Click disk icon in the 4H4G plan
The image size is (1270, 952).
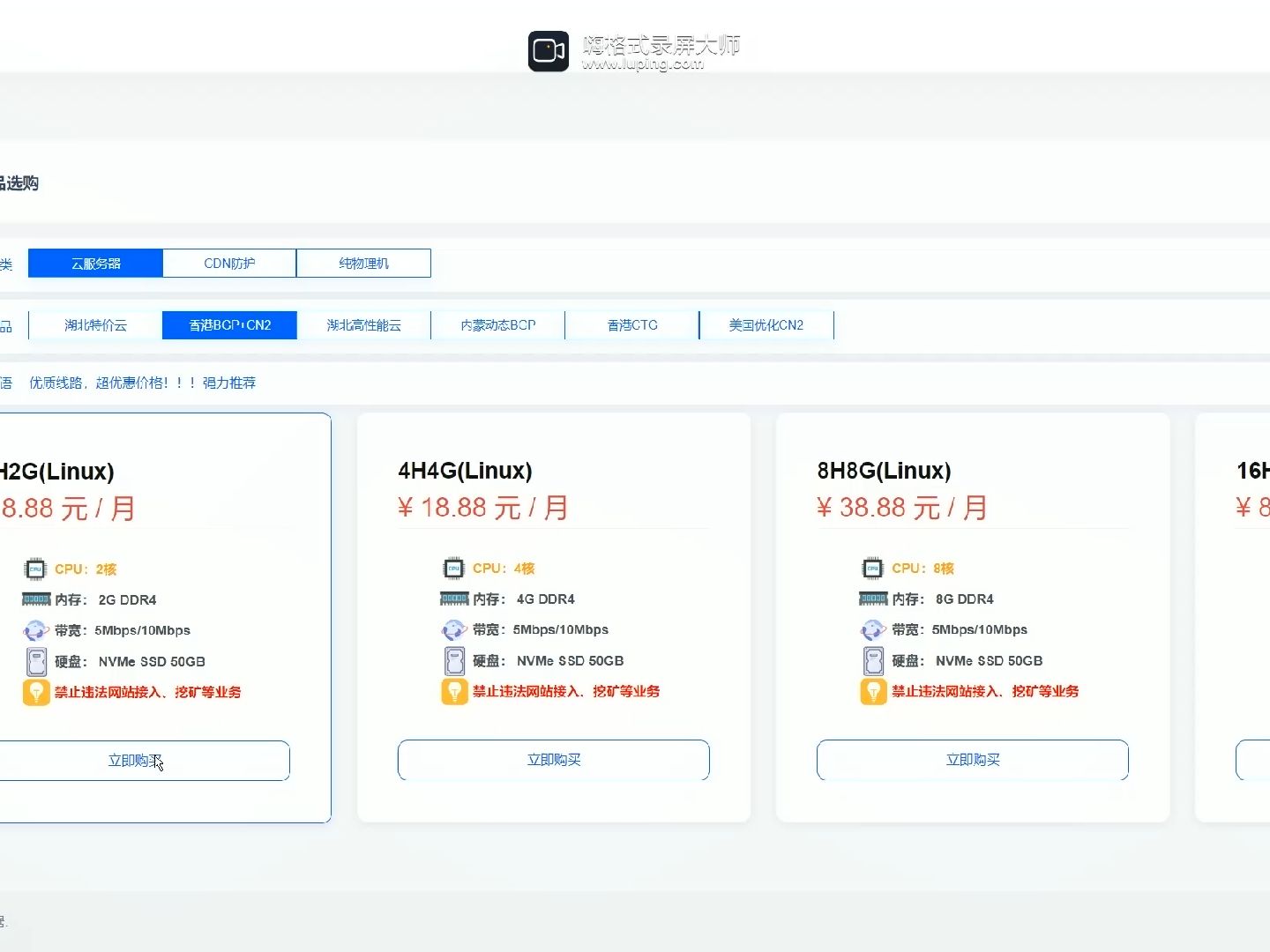point(454,660)
